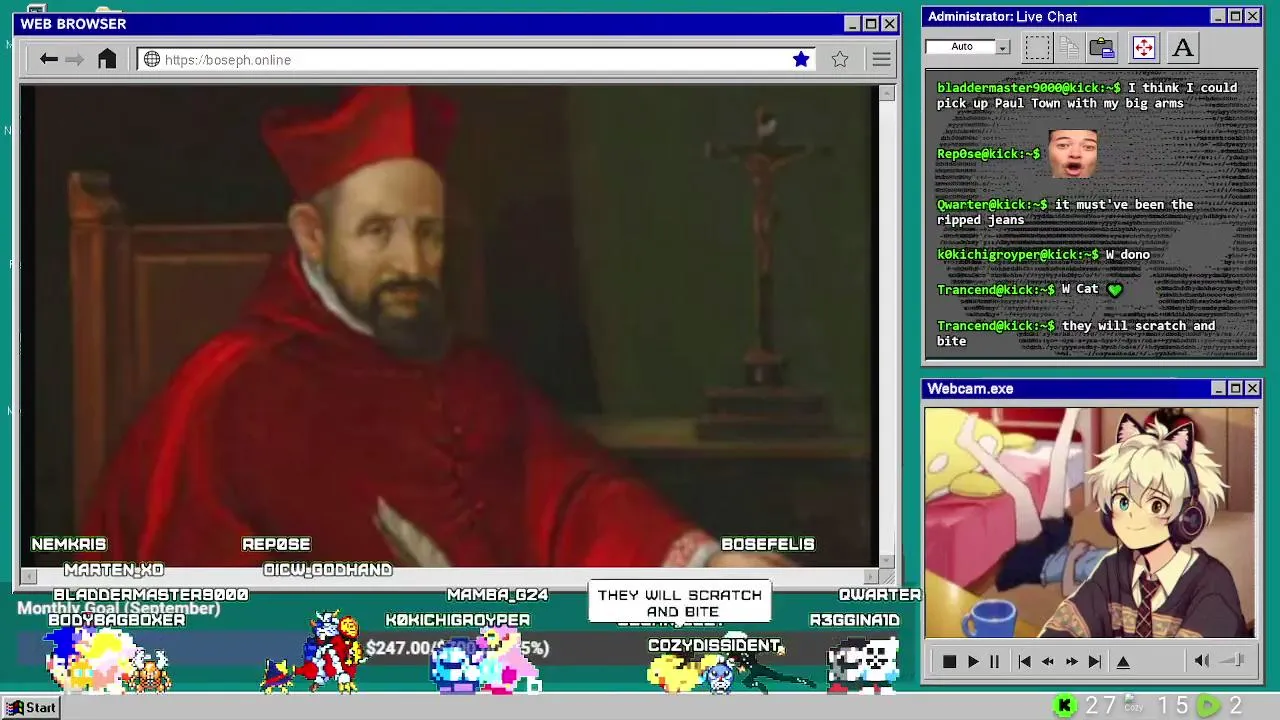Minimize the Live Chat window
This screenshot has height=720, width=1280.
pos(1218,16)
